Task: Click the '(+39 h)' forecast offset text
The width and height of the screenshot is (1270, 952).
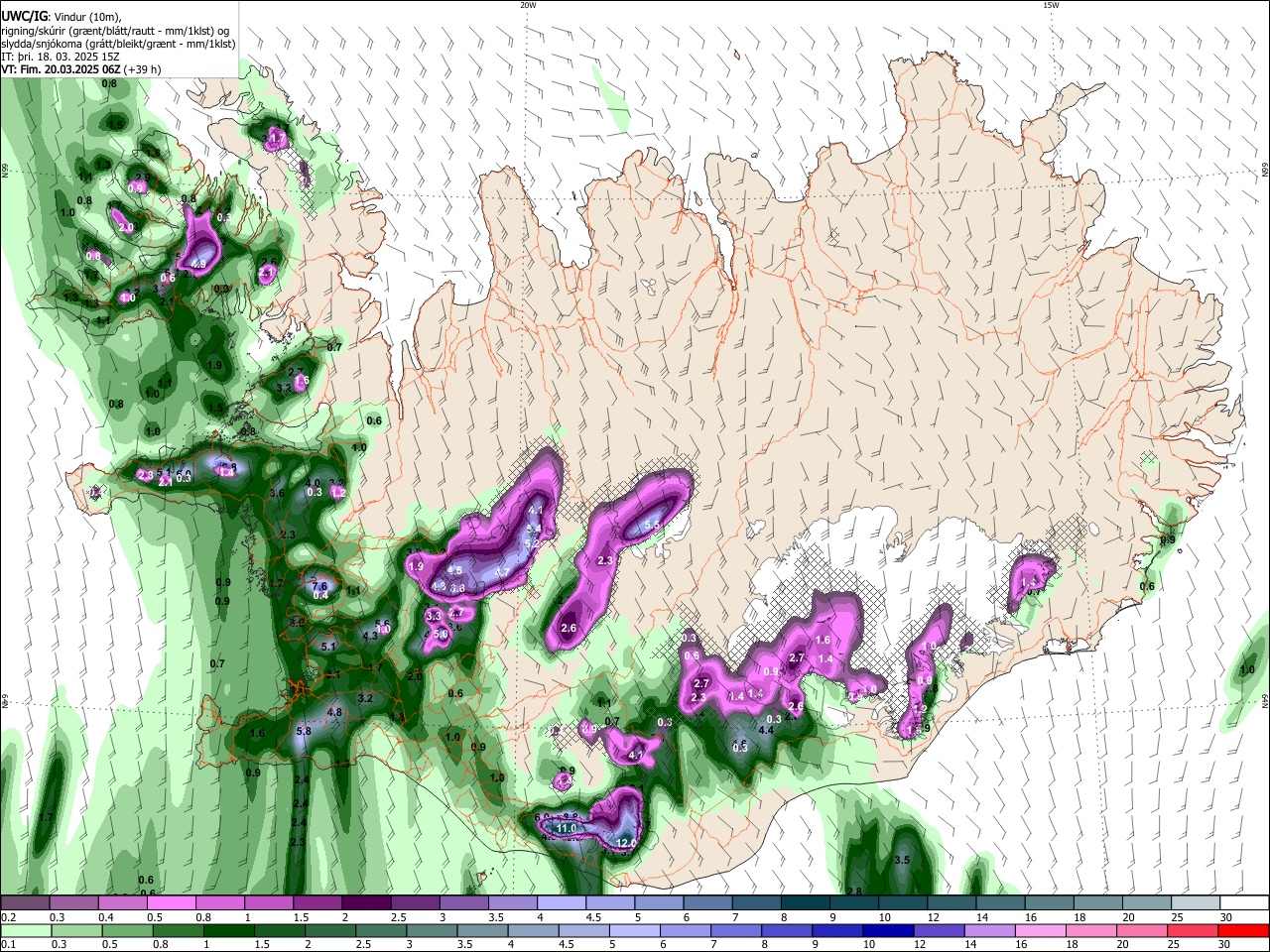Action: (143, 69)
